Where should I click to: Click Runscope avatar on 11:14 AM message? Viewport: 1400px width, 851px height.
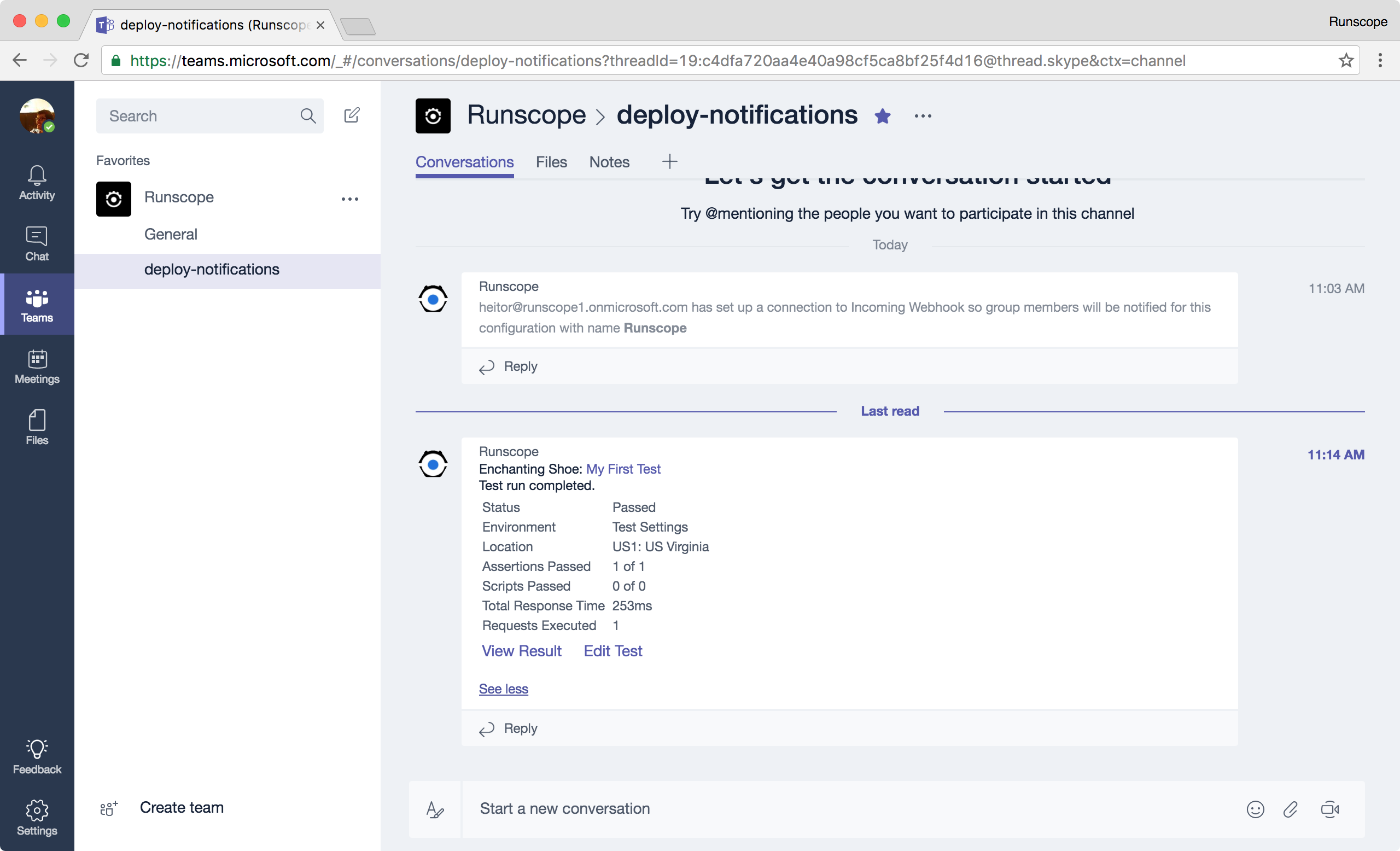click(433, 464)
